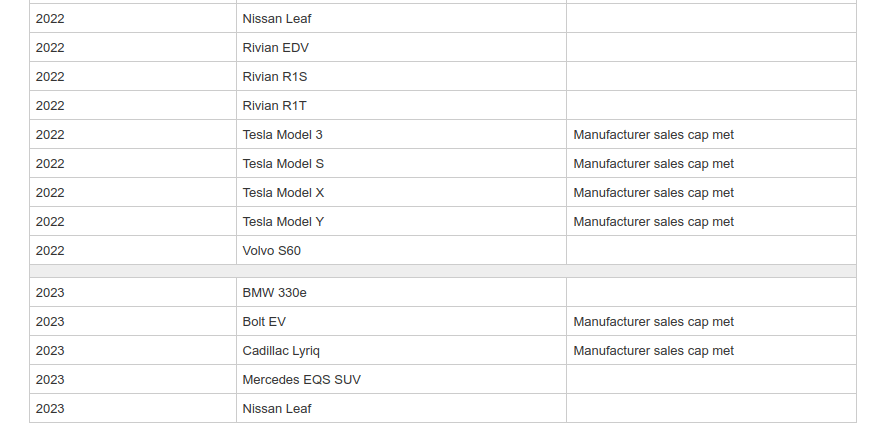Viewport: 875px width, 435px height.
Task: Select the Rivian R1T entry
Action: pyautogui.click(x=401, y=105)
